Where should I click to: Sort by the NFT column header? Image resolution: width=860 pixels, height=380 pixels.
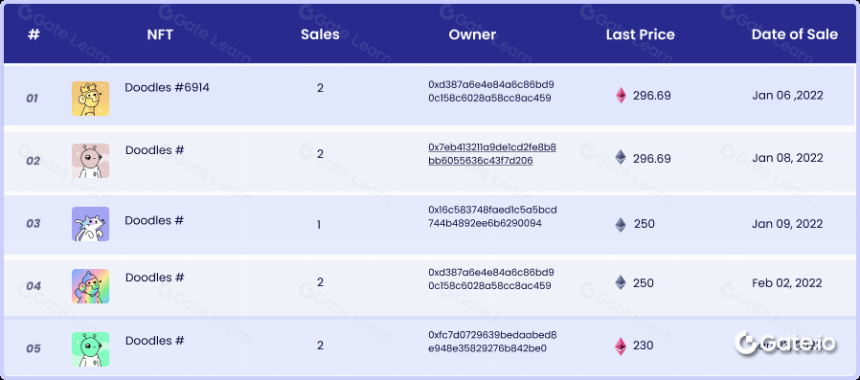coord(160,35)
